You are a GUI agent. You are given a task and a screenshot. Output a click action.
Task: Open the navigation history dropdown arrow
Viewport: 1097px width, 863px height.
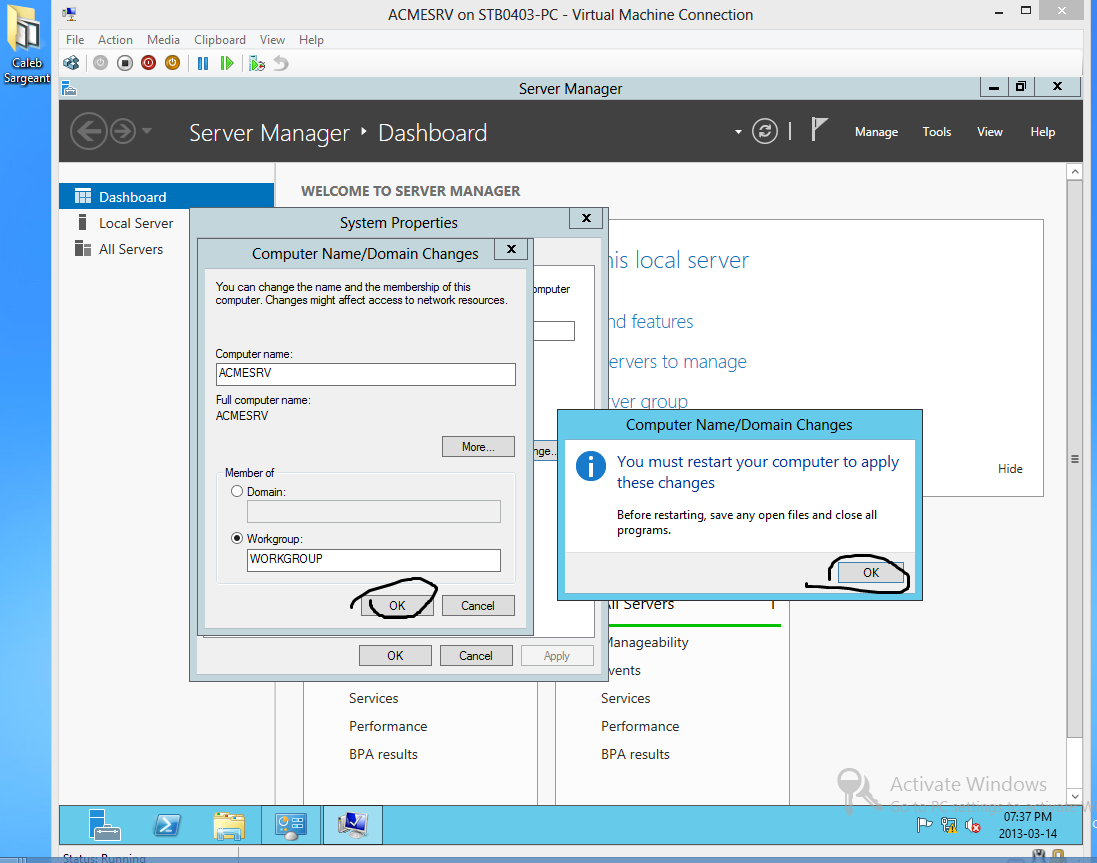[x=146, y=131]
